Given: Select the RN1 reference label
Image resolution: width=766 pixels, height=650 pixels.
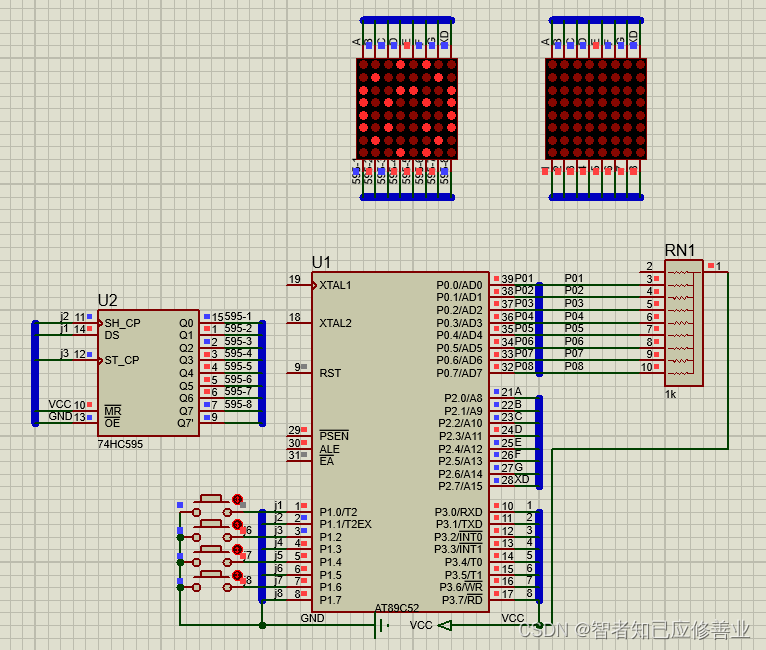Looking at the screenshot, I should pyautogui.click(x=680, y=251).
